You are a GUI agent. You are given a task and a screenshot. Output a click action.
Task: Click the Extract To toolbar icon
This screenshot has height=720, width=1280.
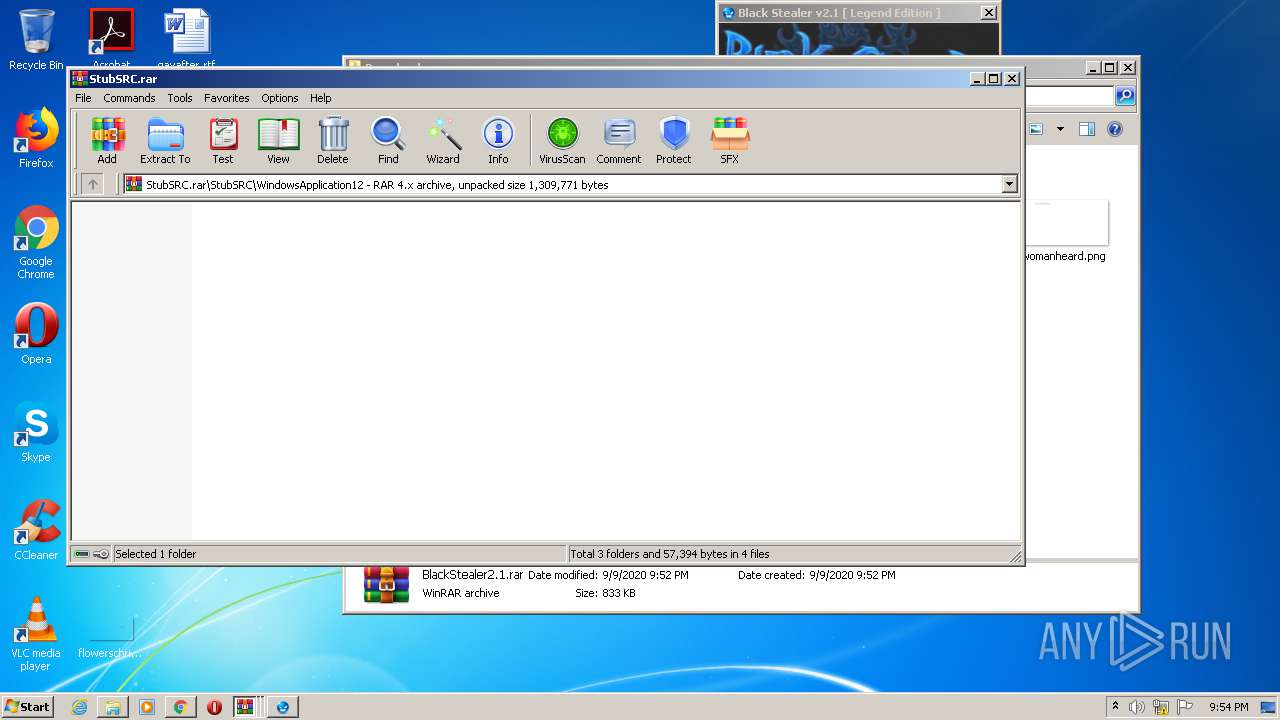(x=165, y=140)
